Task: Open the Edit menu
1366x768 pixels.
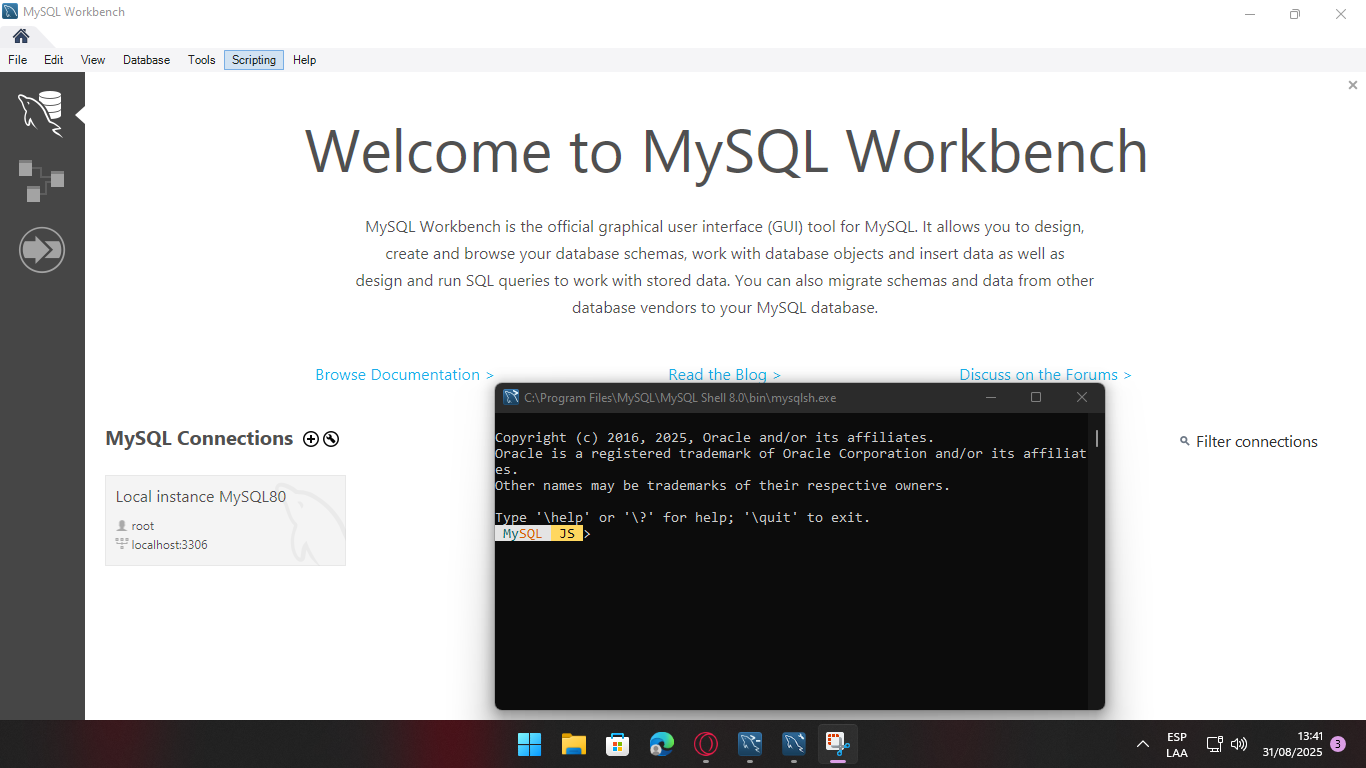Action: coord(54,60)
